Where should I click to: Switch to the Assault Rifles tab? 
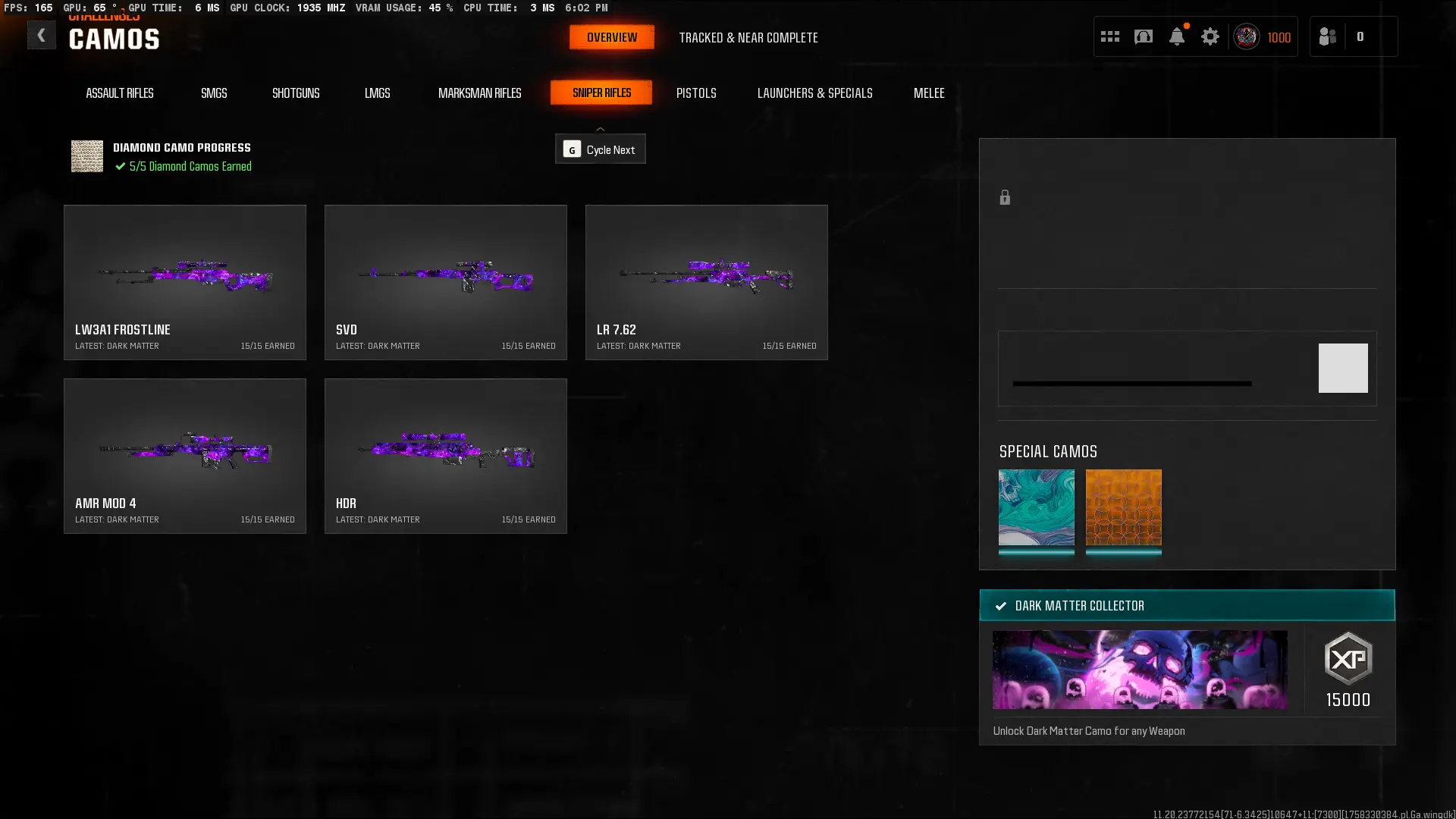[120, 93]
